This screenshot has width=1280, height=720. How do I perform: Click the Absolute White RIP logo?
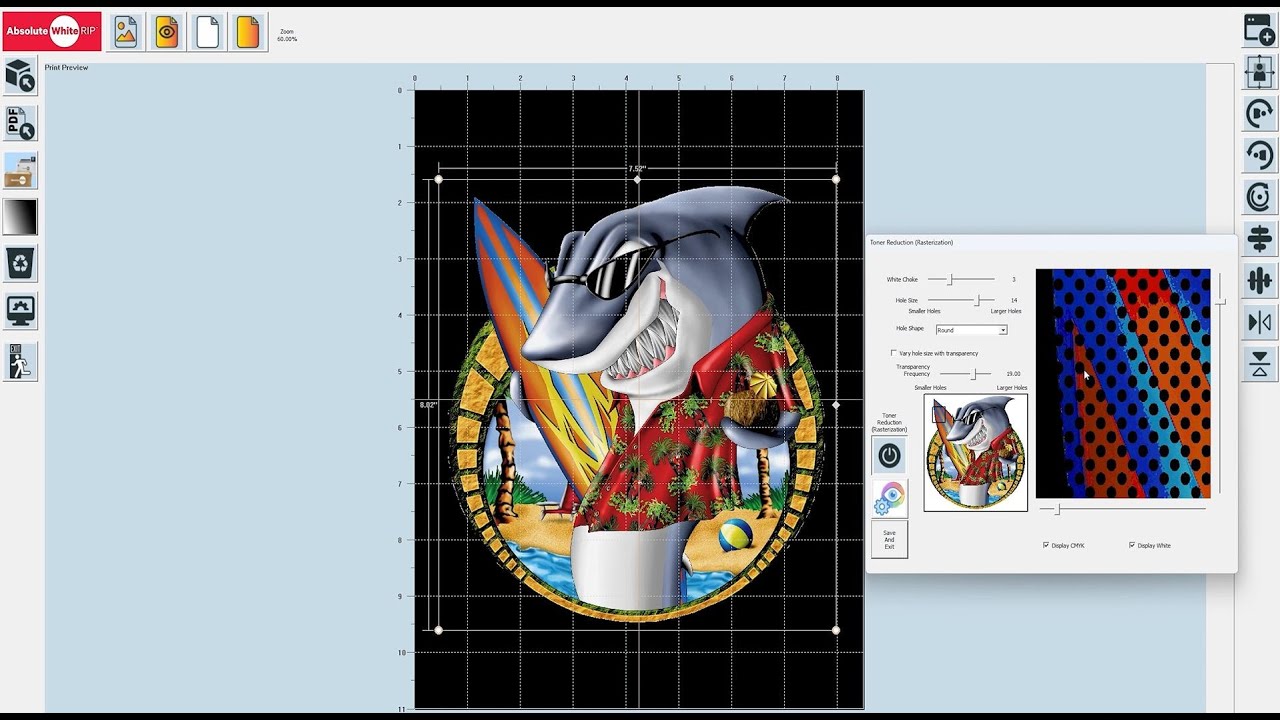click(x=51, y=32)
